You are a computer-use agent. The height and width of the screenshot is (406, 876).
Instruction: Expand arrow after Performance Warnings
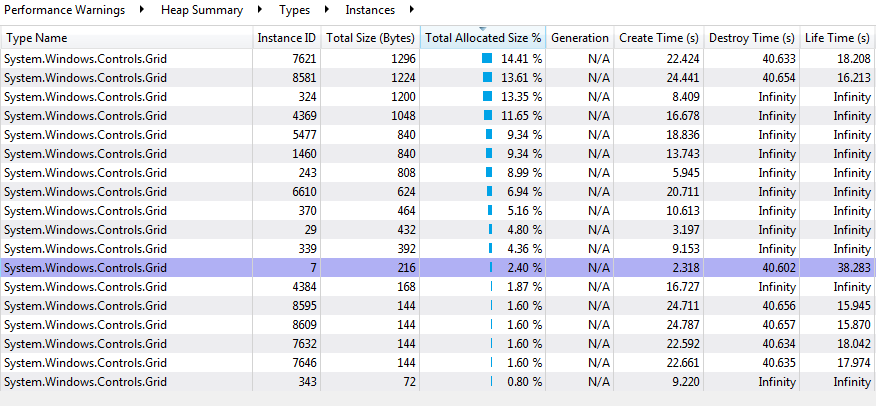[142, 9]
